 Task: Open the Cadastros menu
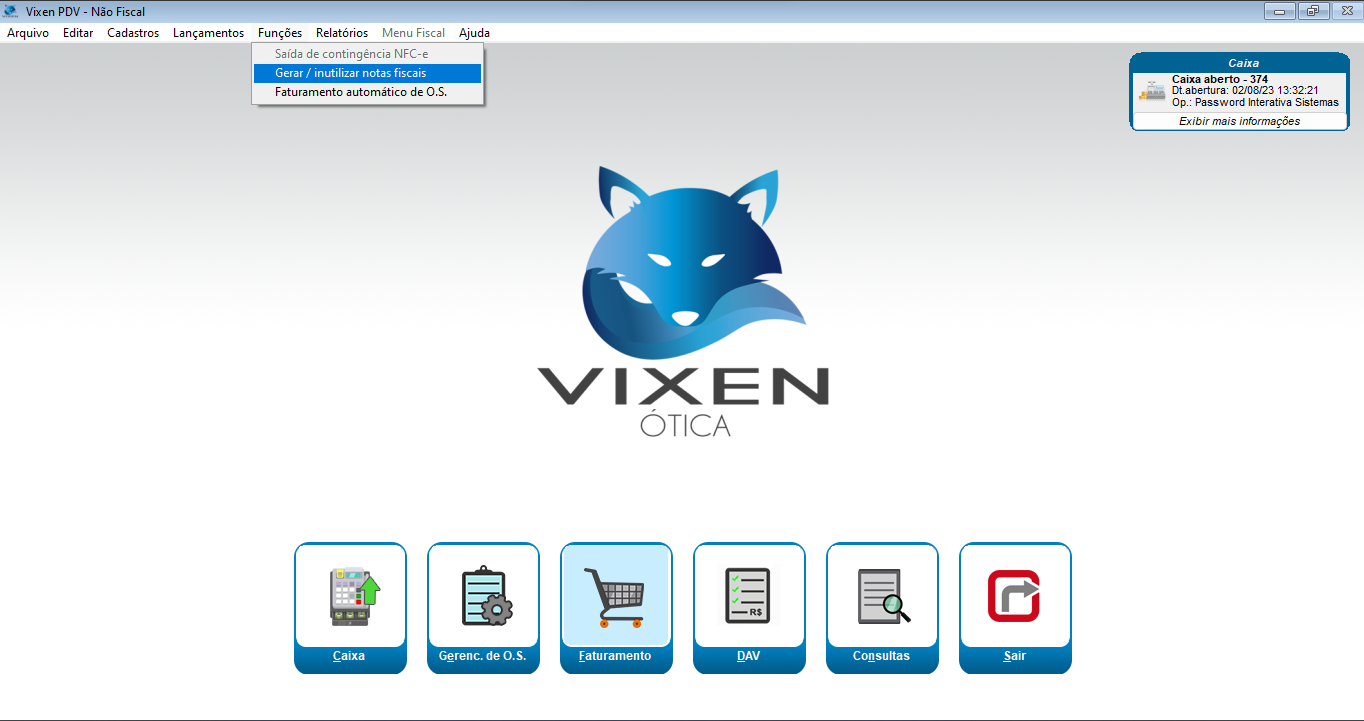(133, 33)
